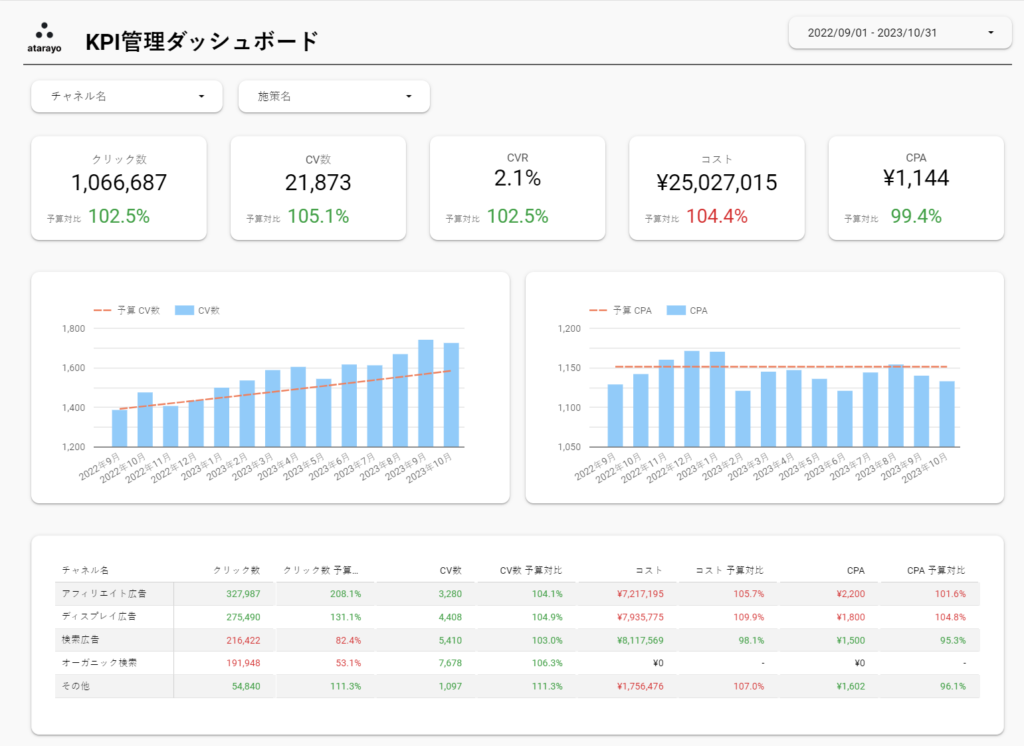
Task: Open the チャネル名 filter dropdown
Action: coord(126,96)
